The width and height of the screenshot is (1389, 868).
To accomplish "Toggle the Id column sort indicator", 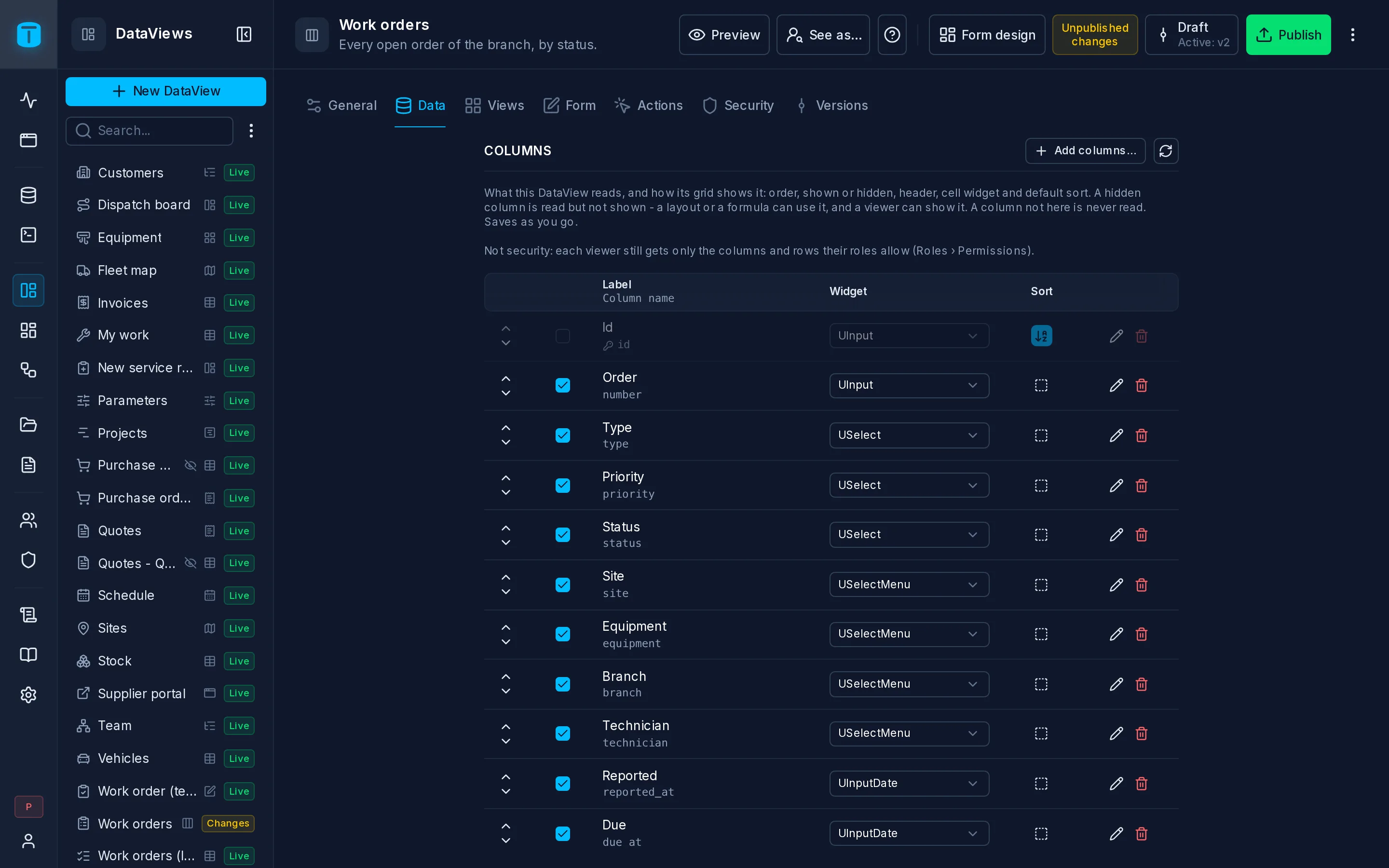I will [1041, 336].
